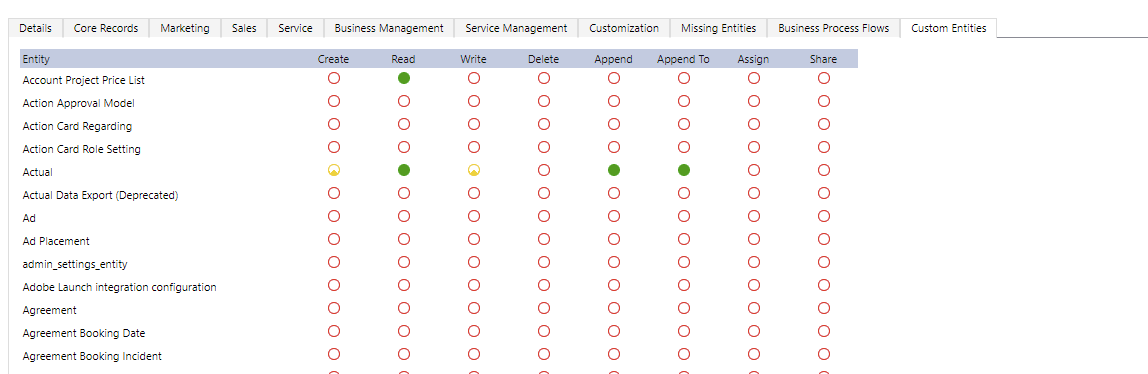The width and height of the screenshot is (1148, 374).
Task: Switch to the Missing Entities tab
Action: [x=718, y=28]
